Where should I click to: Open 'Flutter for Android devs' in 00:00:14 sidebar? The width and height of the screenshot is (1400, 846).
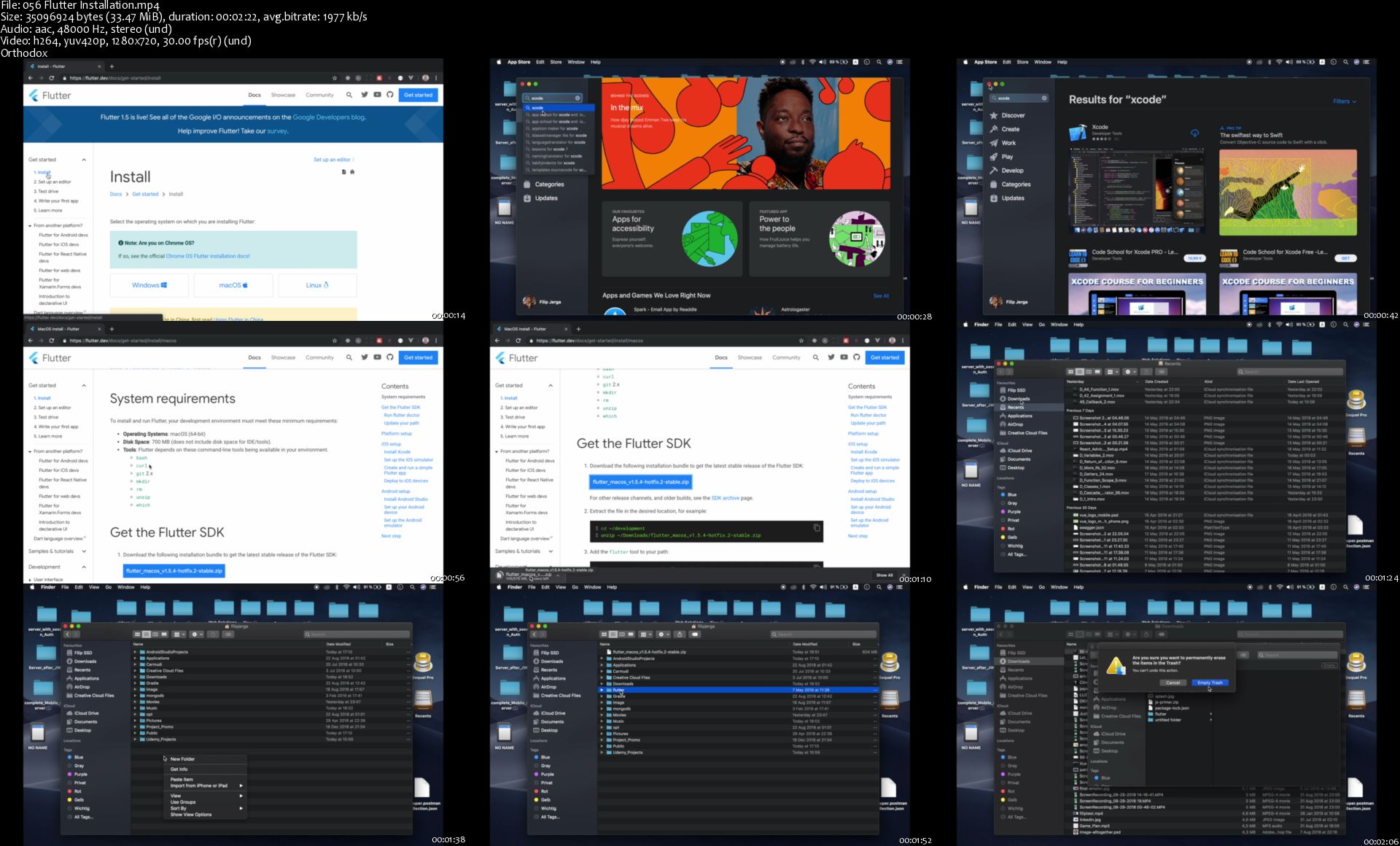[63, 235]
